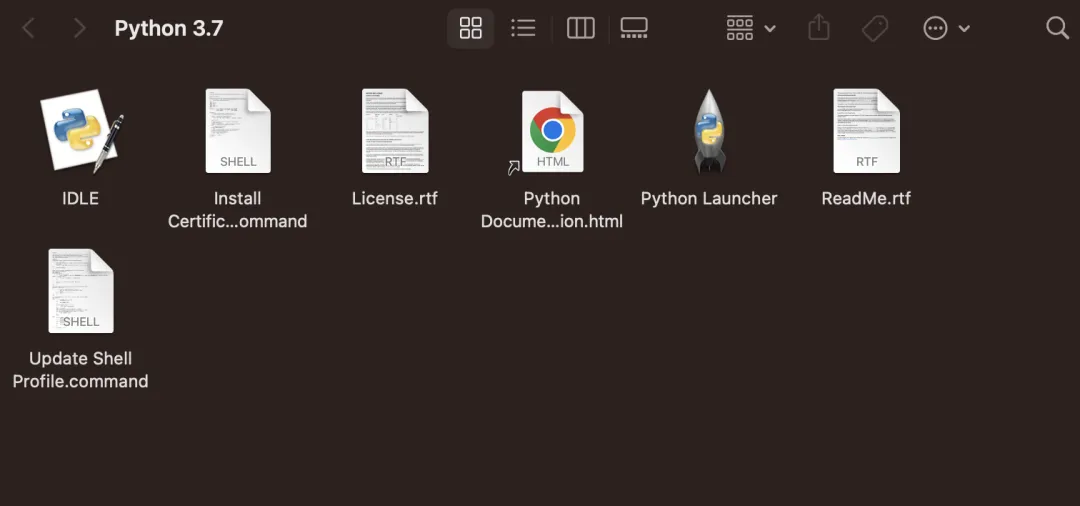Open the group-by options dropdown
Image resolution: width=1080 pixels, height=506 pixels.
click(751, 28)
